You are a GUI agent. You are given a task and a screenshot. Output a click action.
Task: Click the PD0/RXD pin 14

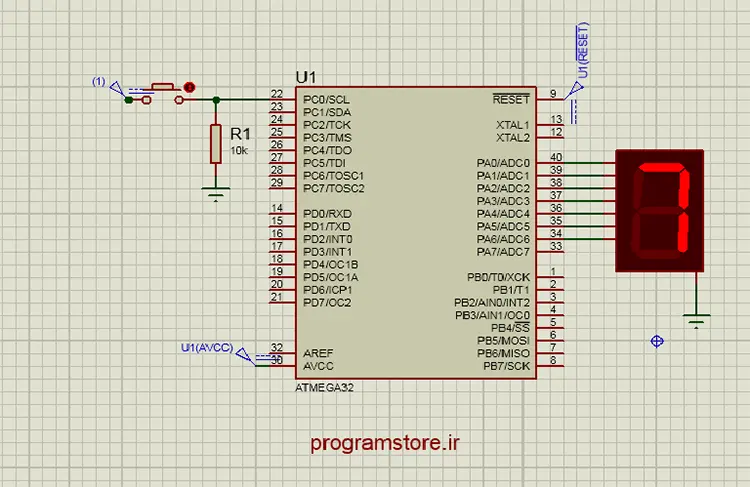click(282, 214)
